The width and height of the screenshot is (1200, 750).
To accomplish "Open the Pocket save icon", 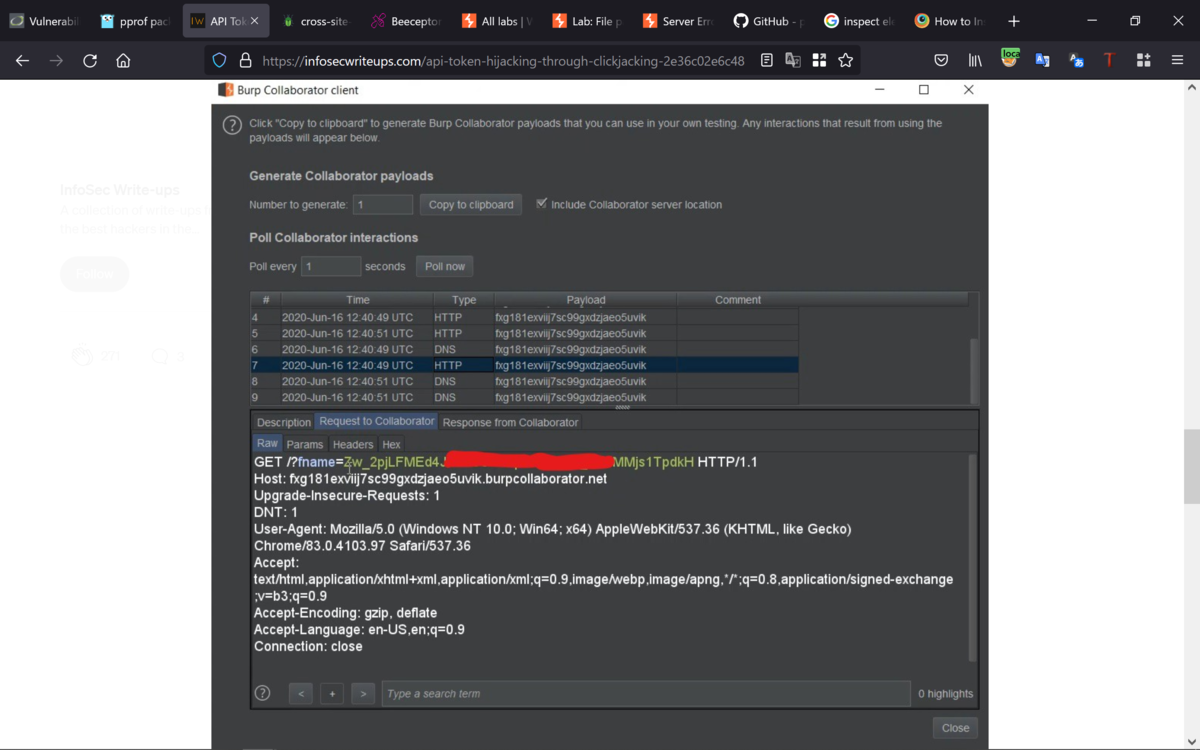I will coord(941,60).
